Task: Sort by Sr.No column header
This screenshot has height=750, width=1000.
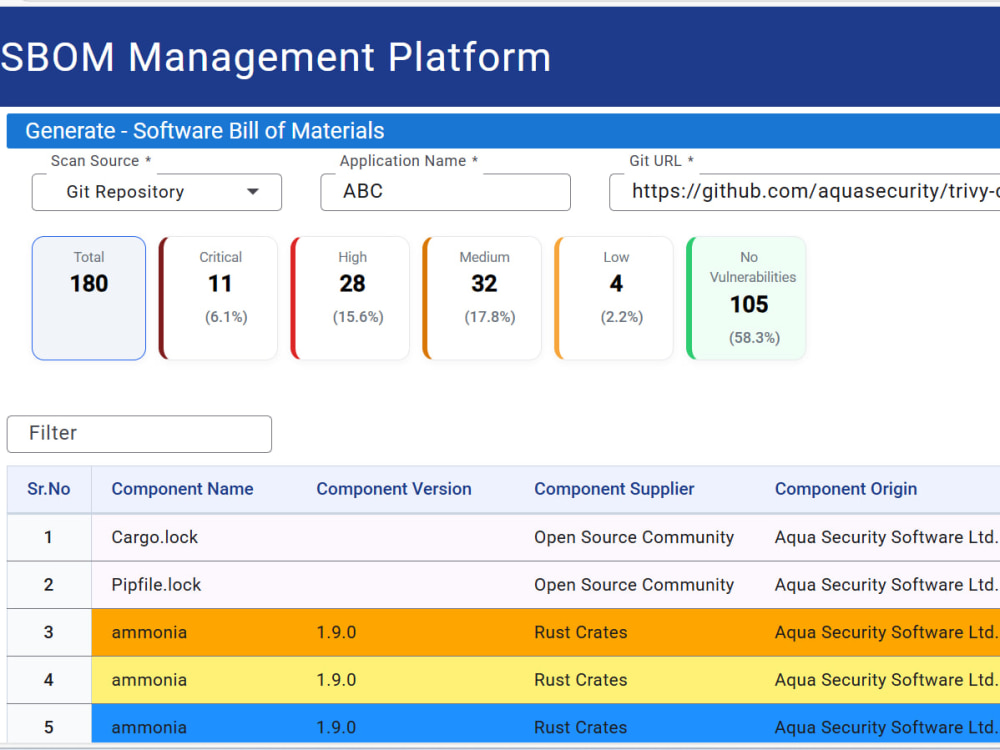Action: tap(48, 489)
